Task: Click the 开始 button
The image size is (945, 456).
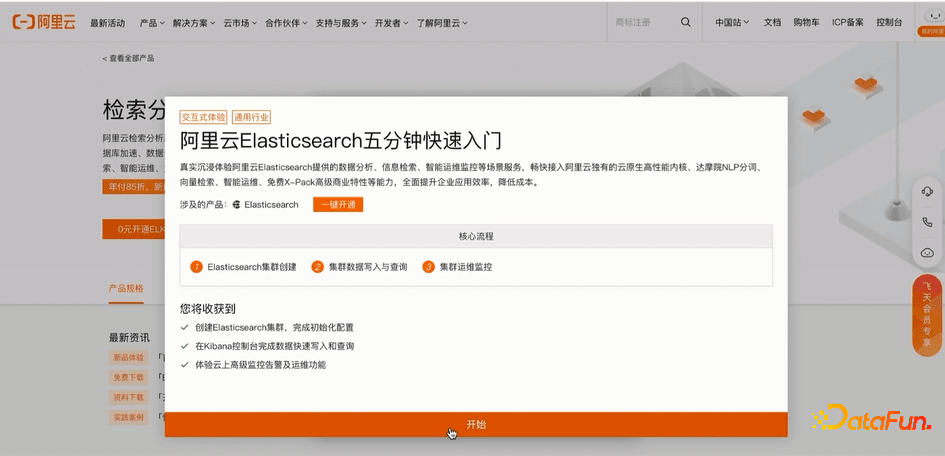Action: [x=476, y=425]
